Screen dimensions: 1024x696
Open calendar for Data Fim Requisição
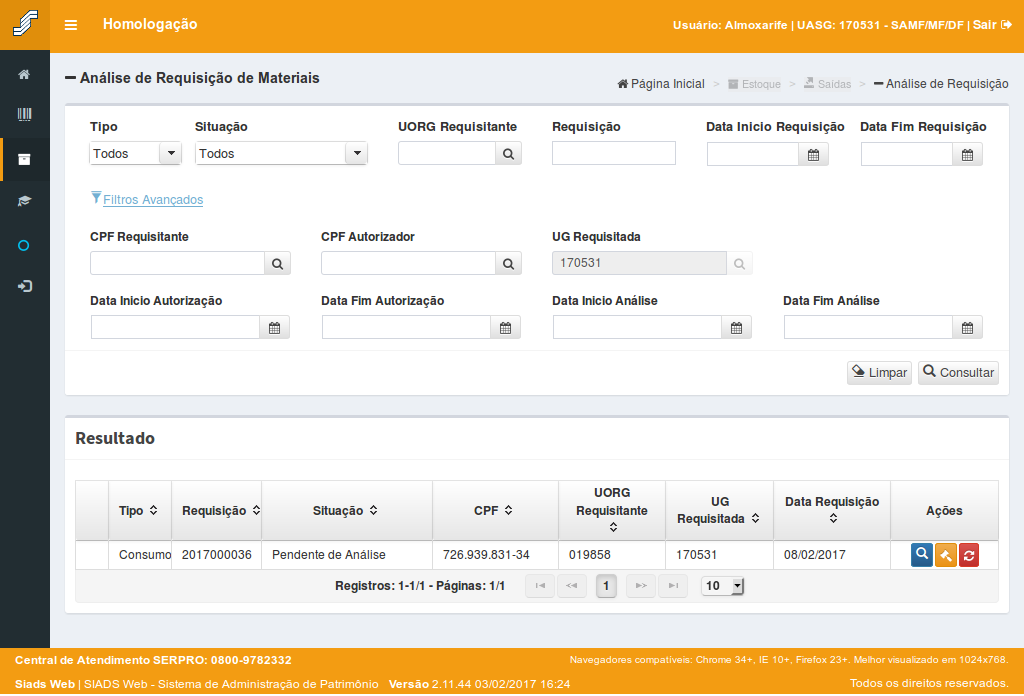[x=967, y=155]
